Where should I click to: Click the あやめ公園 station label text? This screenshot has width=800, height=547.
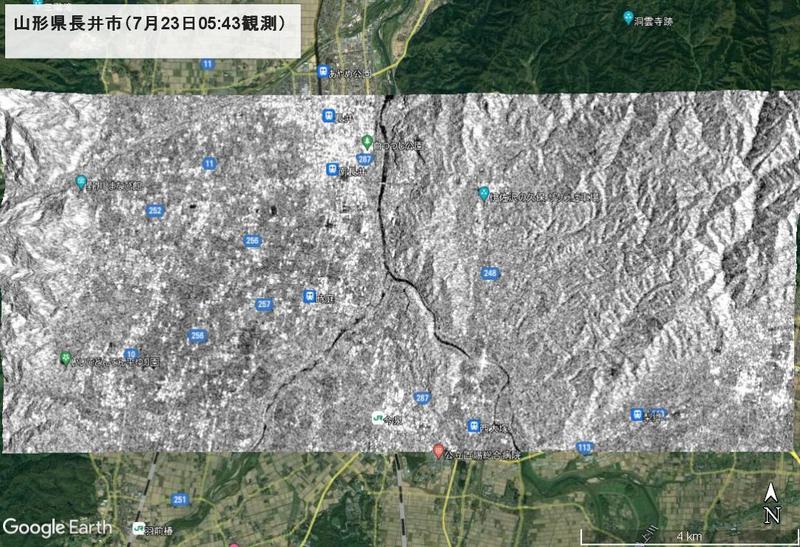pos(349,74)
